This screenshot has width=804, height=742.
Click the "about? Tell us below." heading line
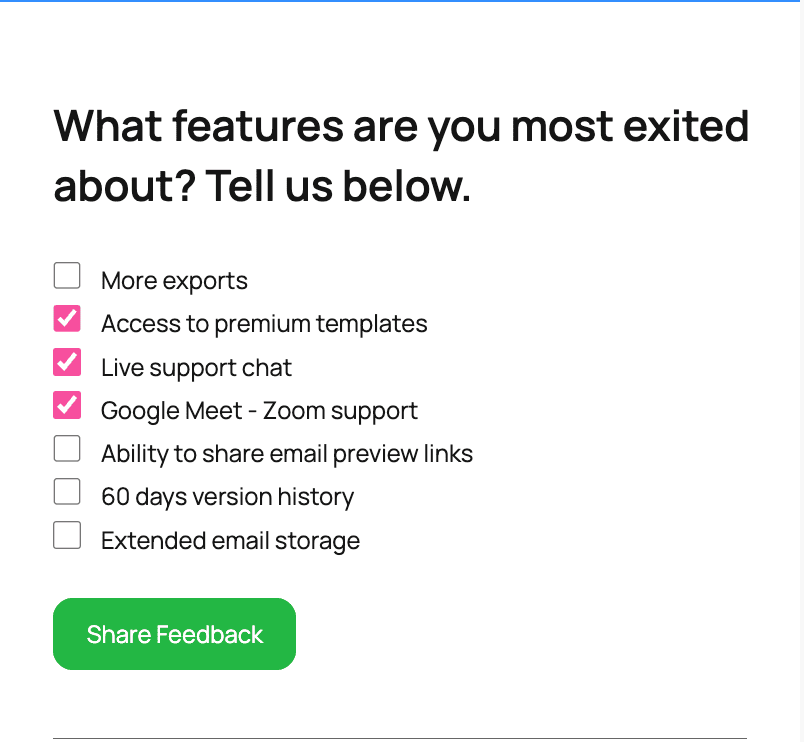click(262, 186)
